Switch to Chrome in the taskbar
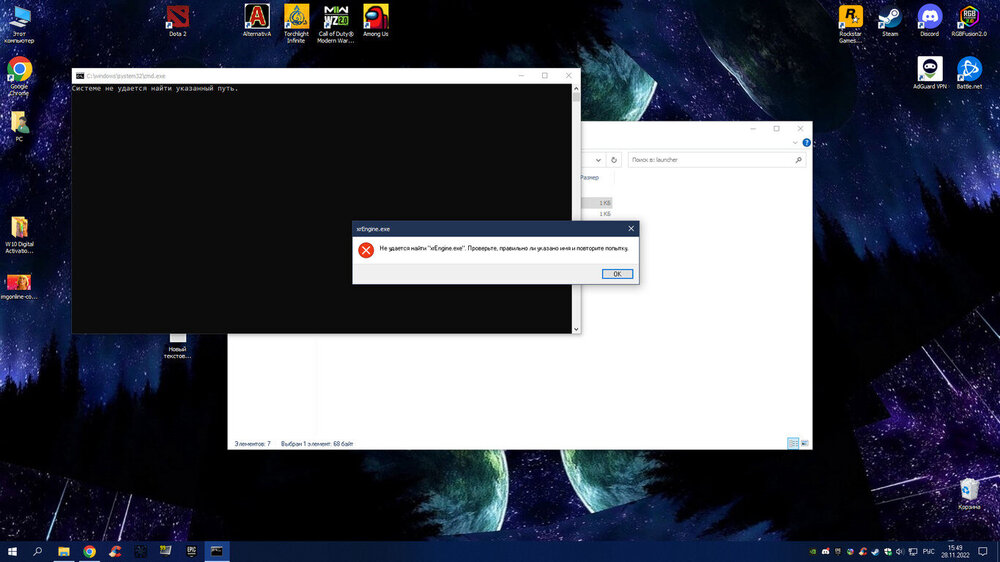 [89, 551]
